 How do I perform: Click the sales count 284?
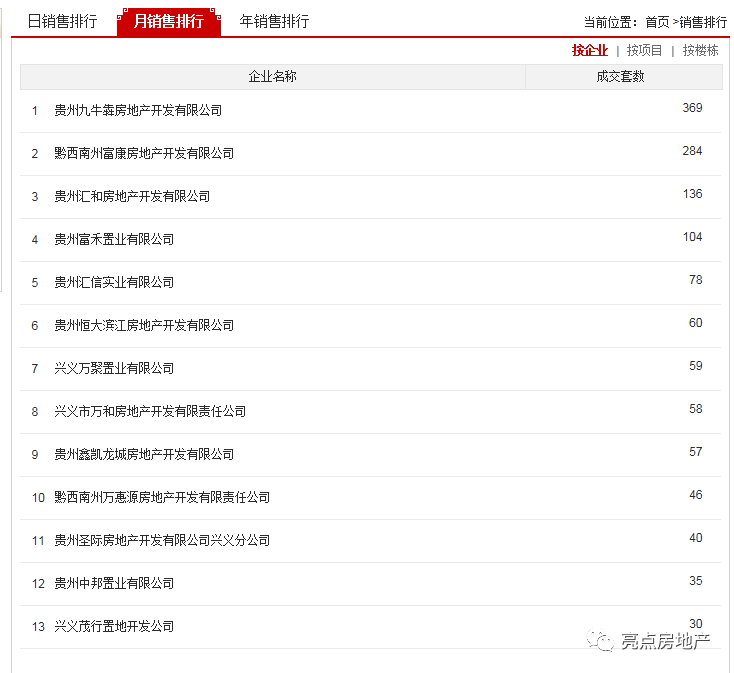692,151
